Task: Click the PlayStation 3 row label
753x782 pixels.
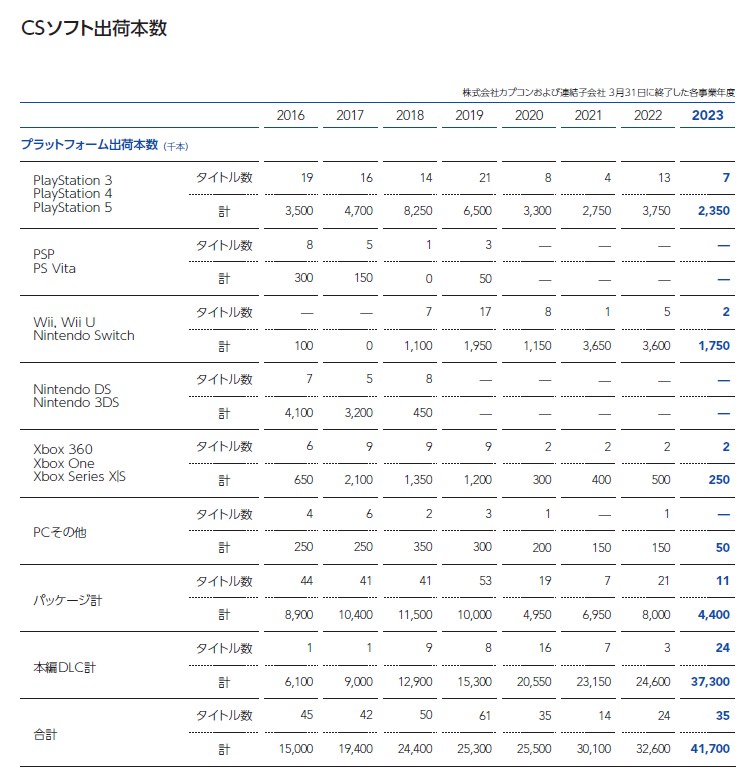Action: pos(73,180)
